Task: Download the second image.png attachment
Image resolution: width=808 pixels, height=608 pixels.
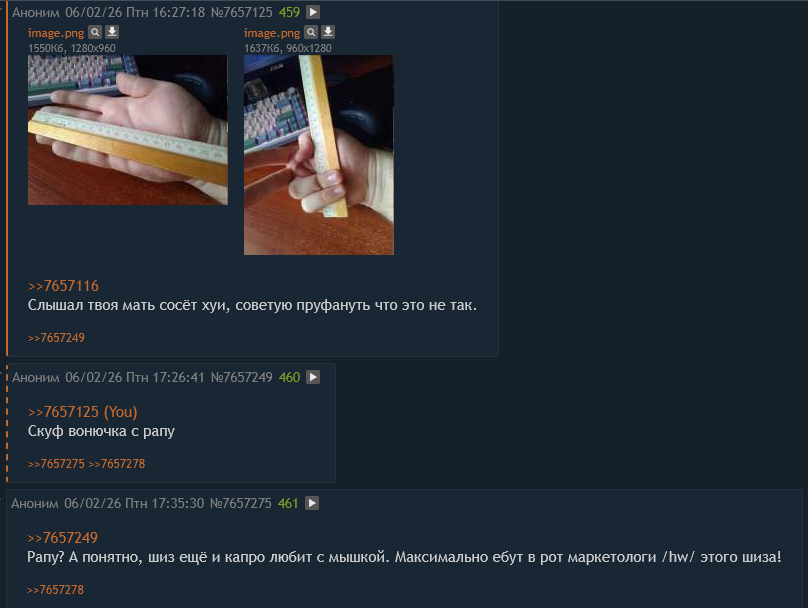Action: (x=328, y=32)
